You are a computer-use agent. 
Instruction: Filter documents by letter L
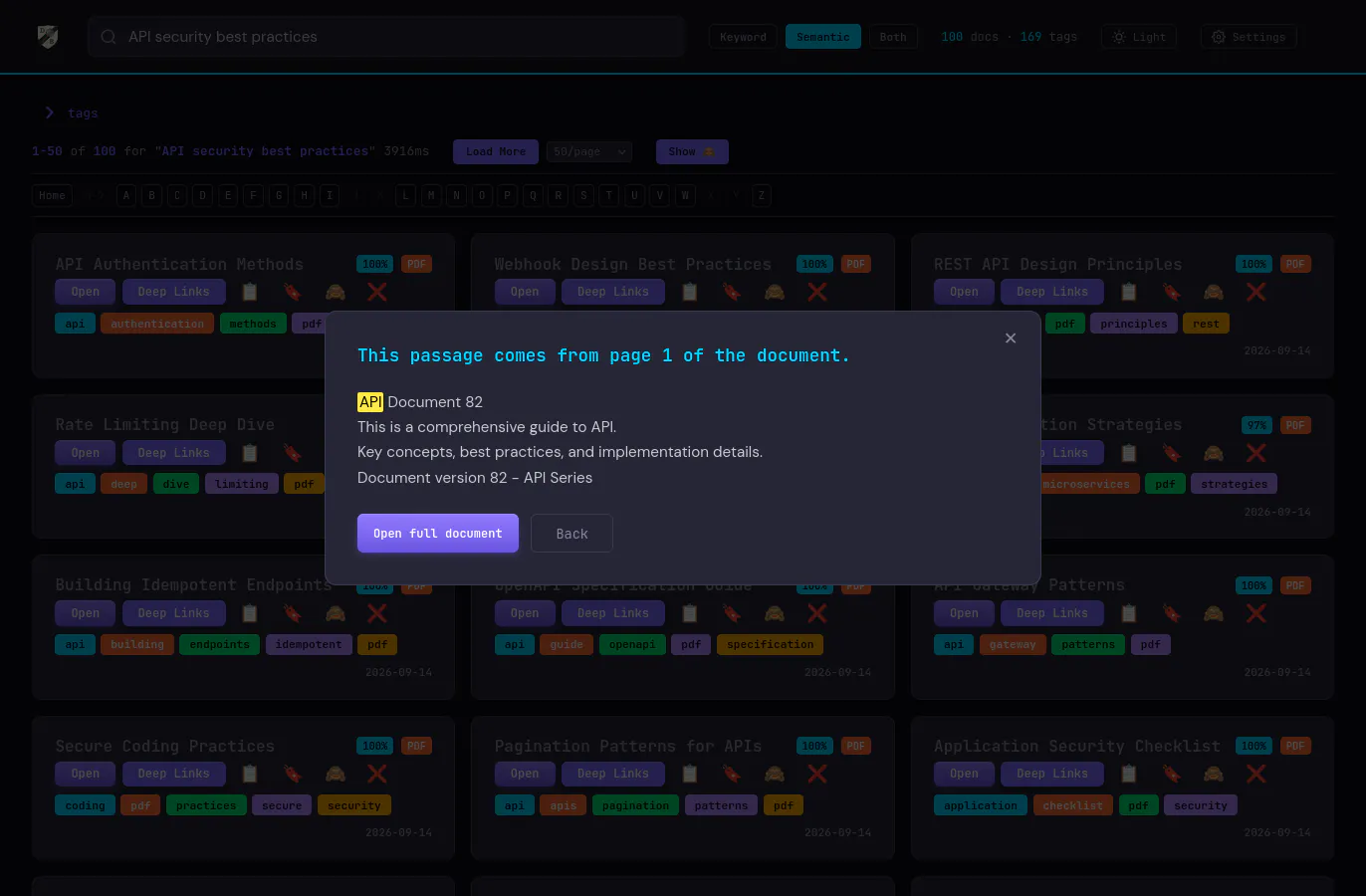point(405,195)
